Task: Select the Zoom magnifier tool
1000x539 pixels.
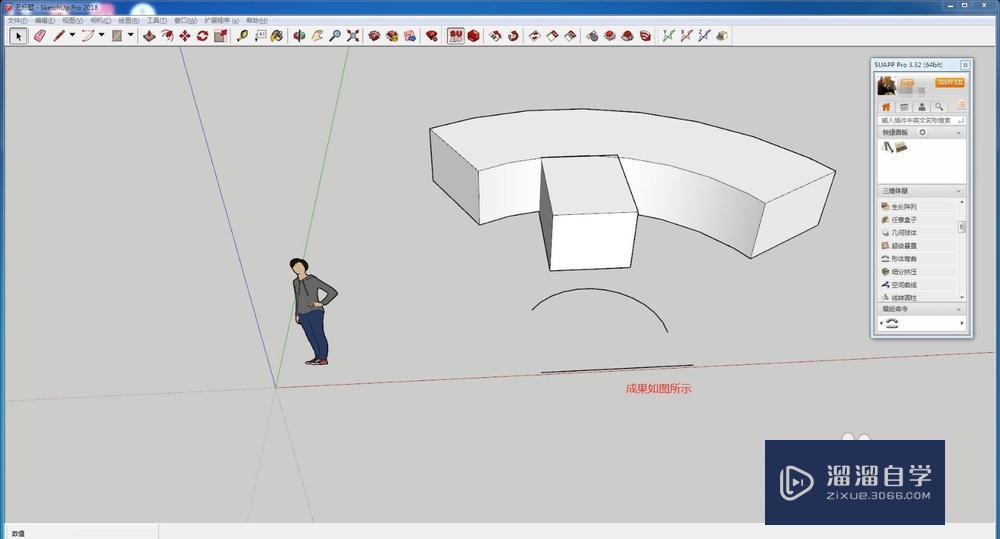Action: pyautogui.click(x=335, y=36)
